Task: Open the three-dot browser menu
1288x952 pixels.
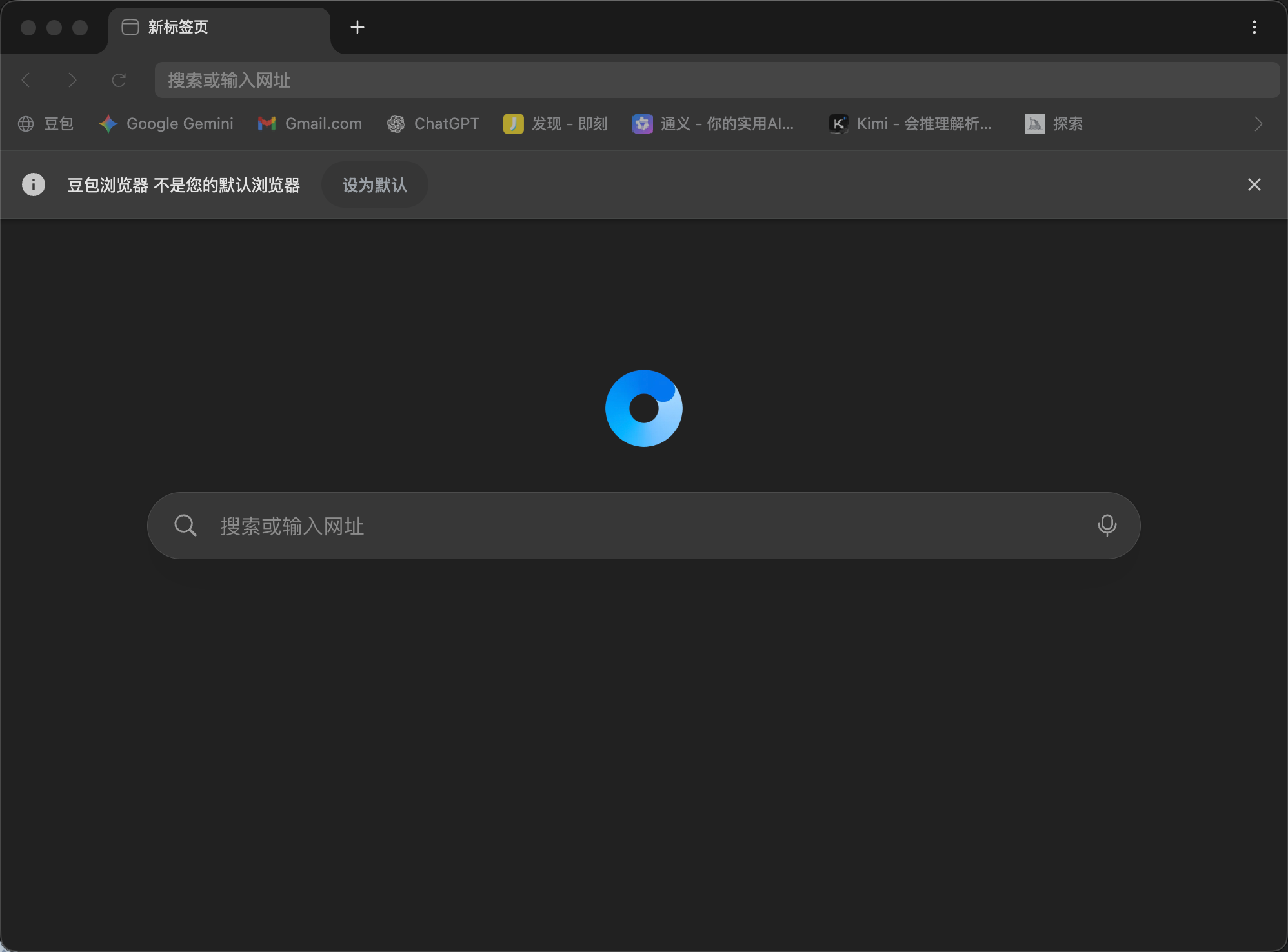Action: click(x=1254, y=27)
